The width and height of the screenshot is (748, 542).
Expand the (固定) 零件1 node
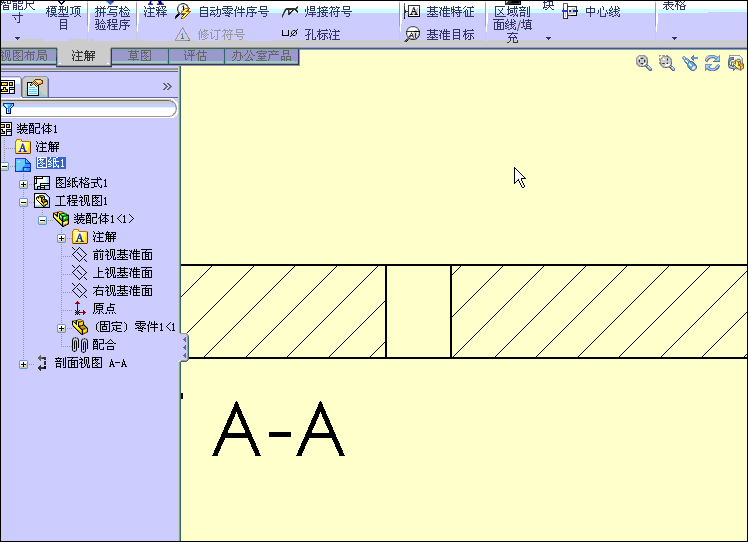[x=62, y=328]
